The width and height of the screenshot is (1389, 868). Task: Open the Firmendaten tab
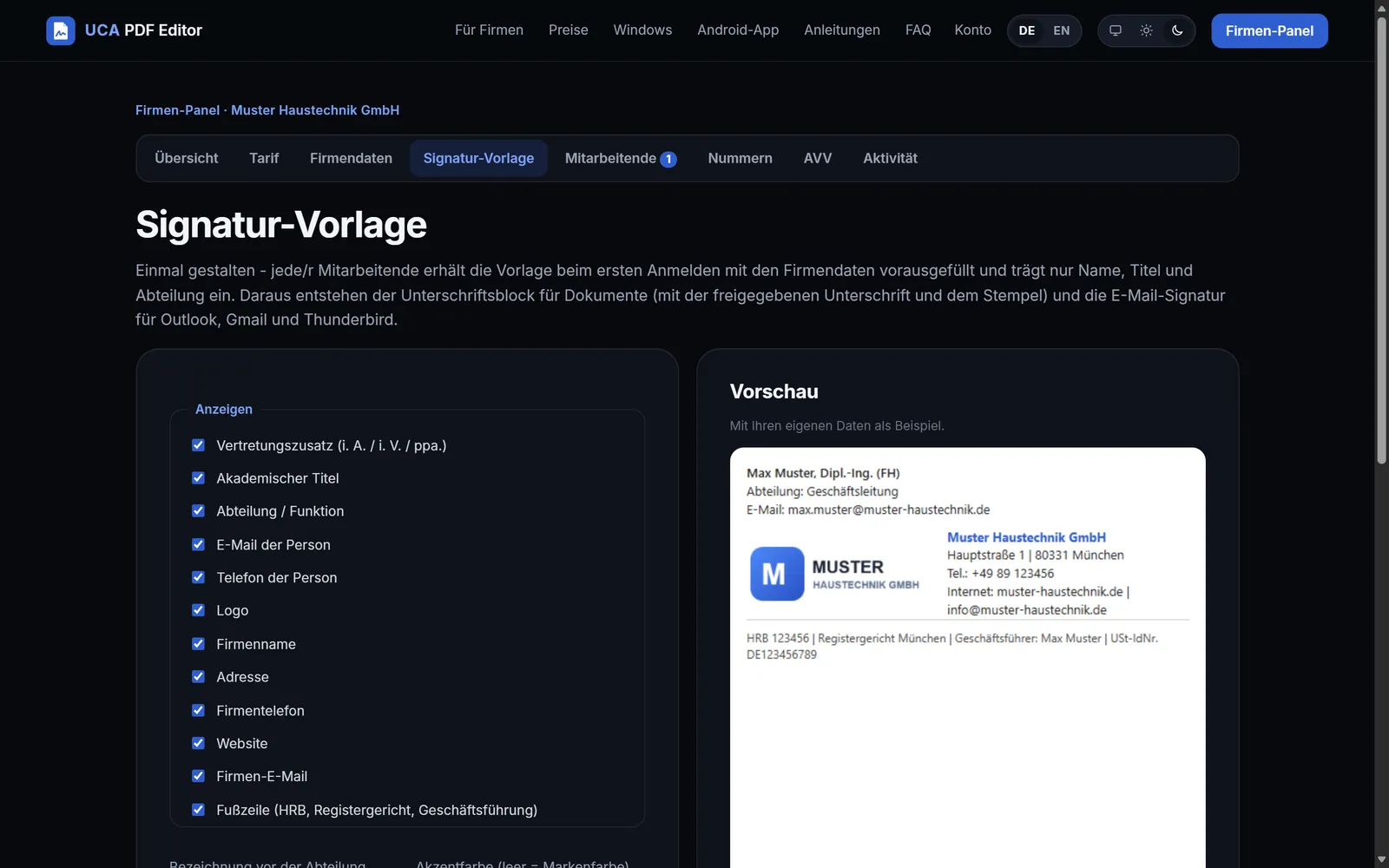(x=351, y=158)
